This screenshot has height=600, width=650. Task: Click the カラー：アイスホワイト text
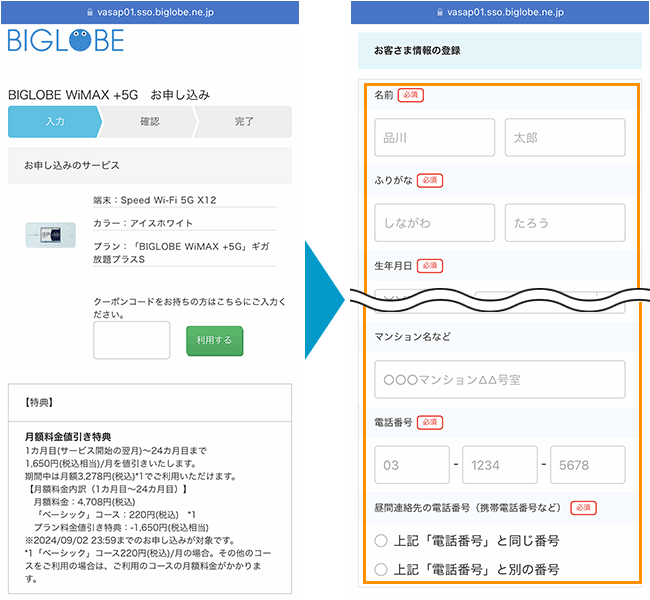pyautogui.click(x=143, y=223)
